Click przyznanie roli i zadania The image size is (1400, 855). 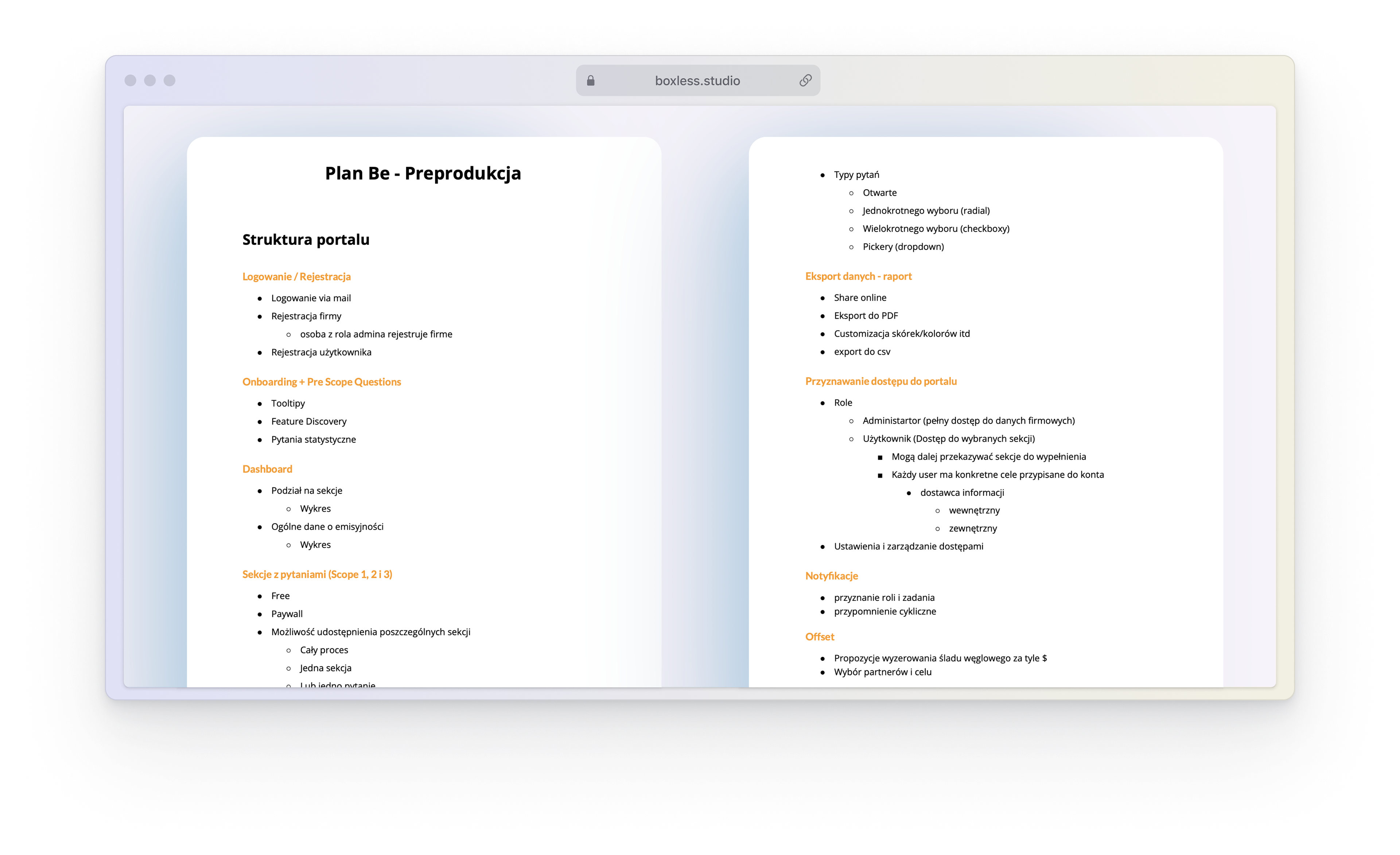click(884, 597)
